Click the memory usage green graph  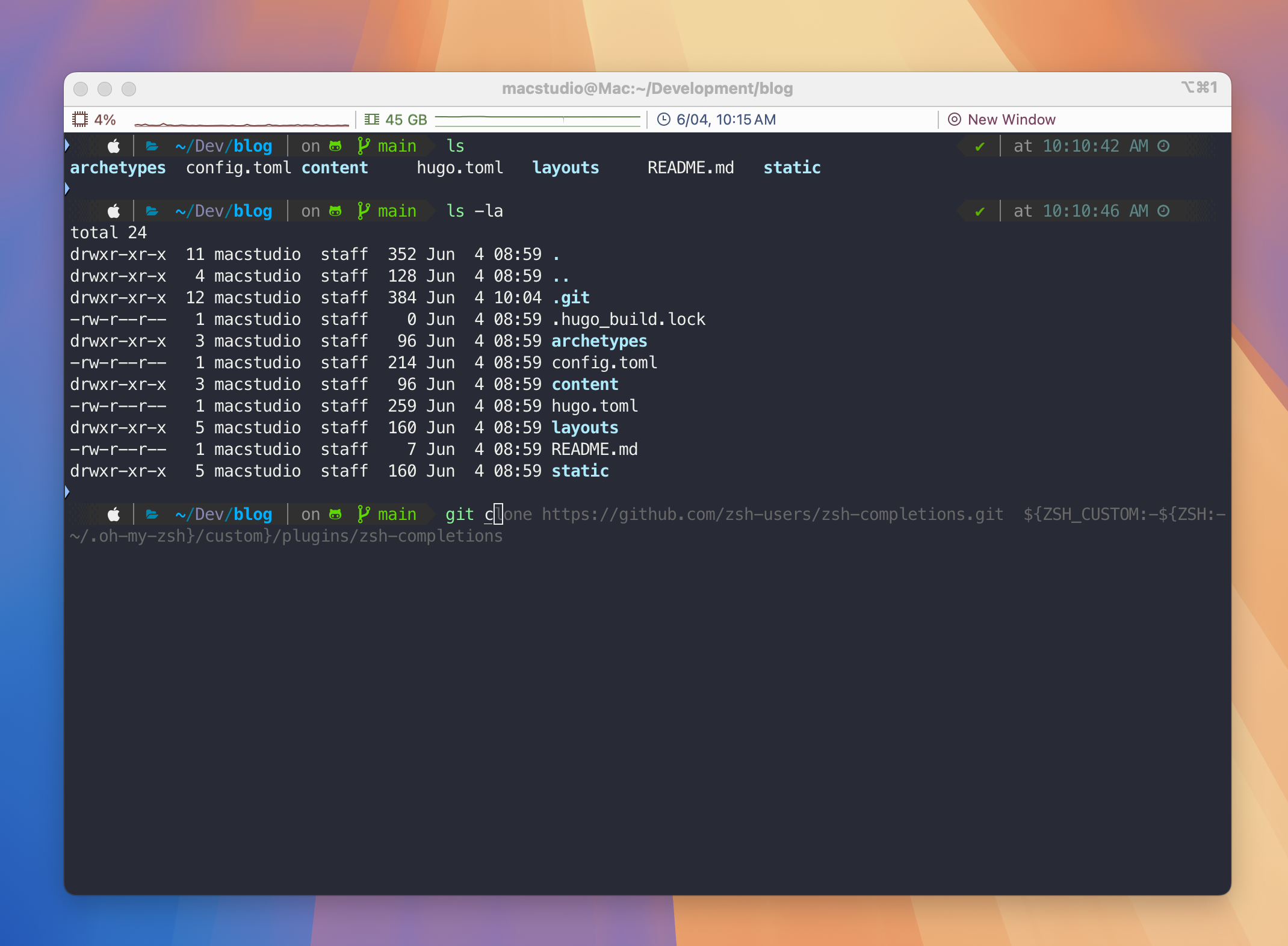click(x=537, y=120)
